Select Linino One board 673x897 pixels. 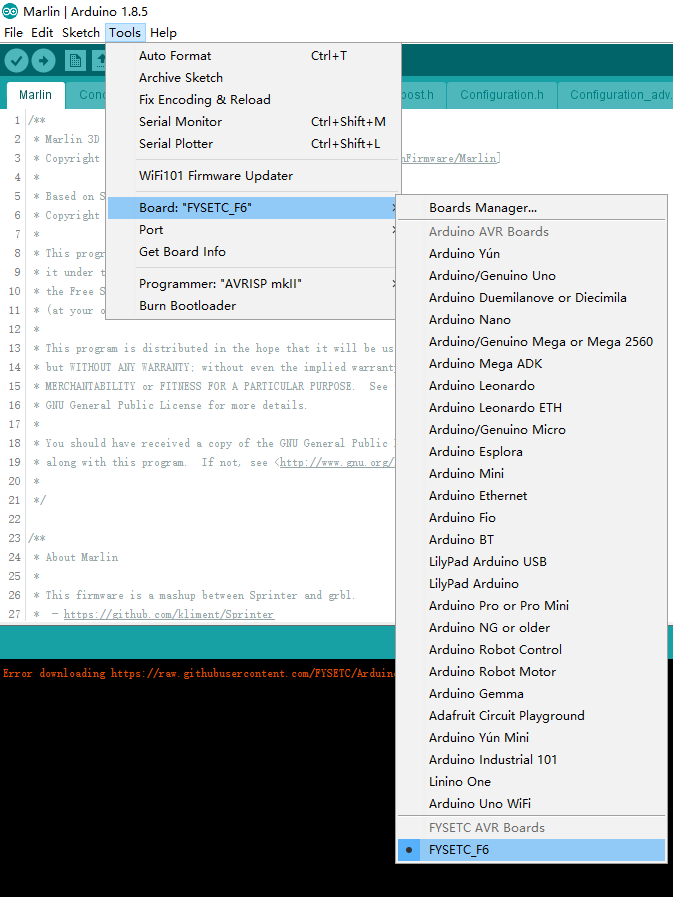(x=532, y=782)
